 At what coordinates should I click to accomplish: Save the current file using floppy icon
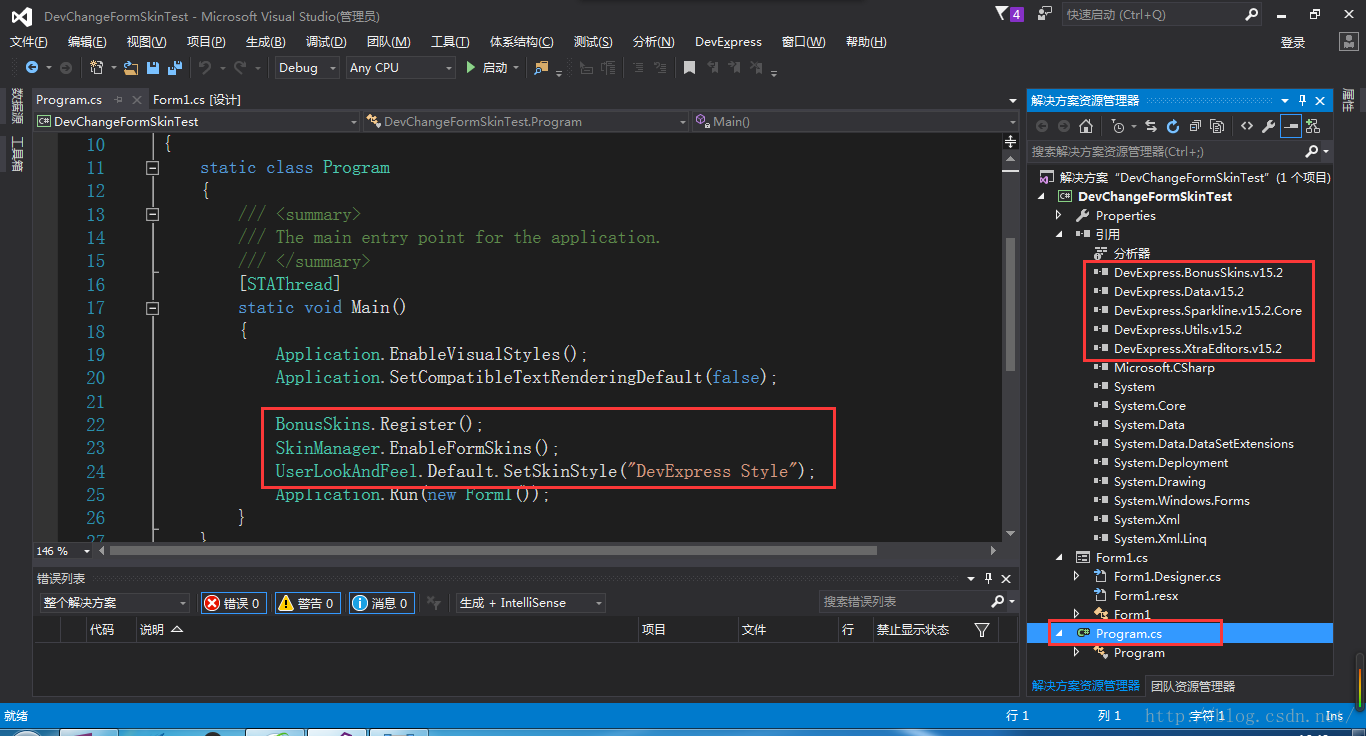click(x=153, y=67)
